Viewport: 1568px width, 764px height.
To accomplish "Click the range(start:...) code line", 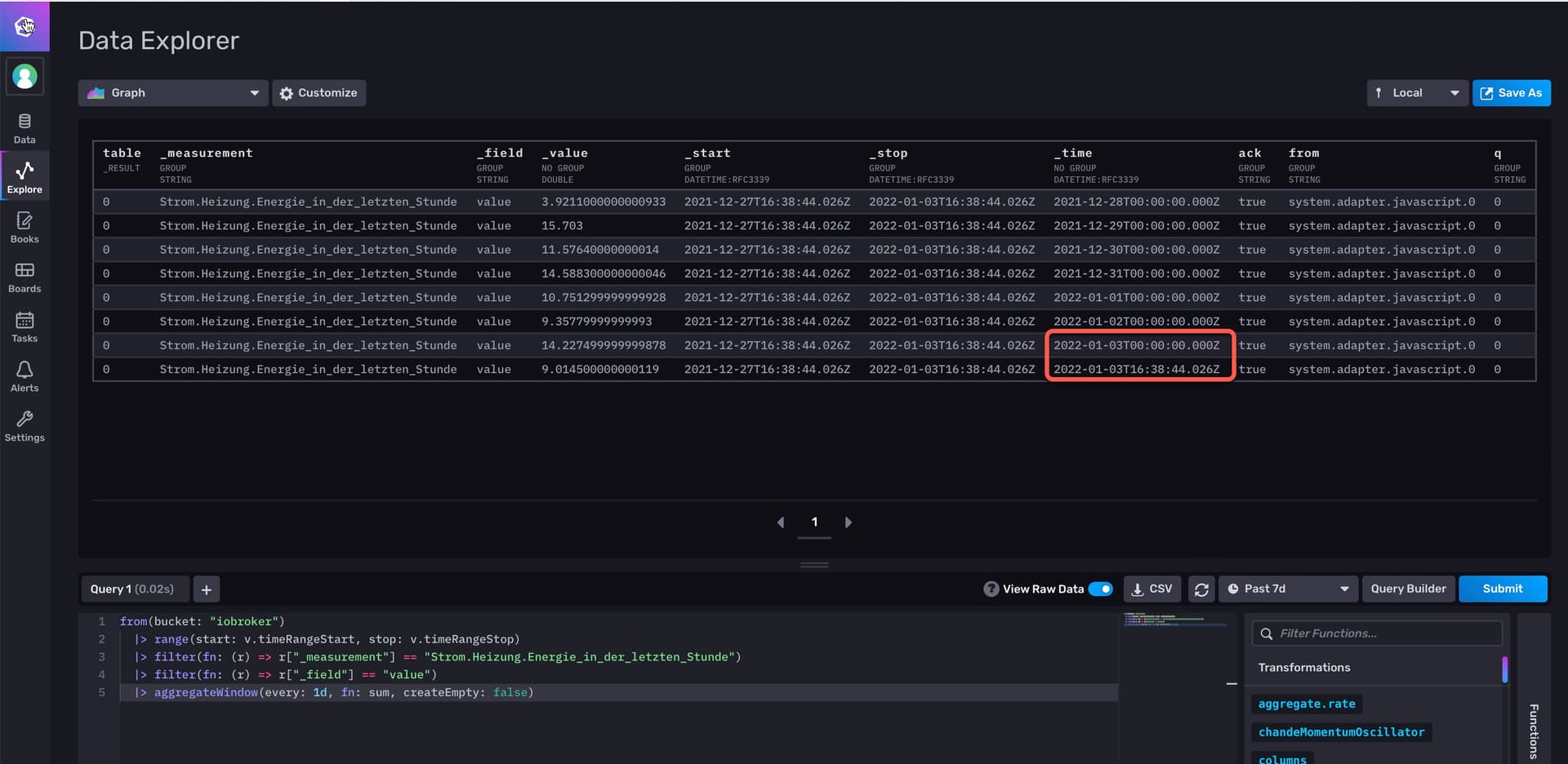I will (327, 640).
